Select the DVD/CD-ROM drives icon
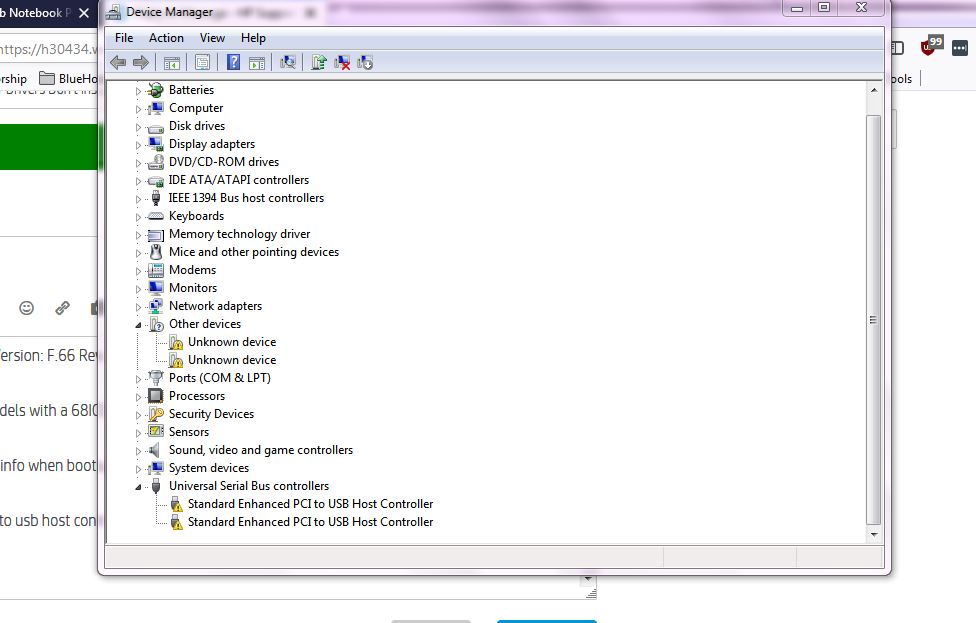 (156, 162)
